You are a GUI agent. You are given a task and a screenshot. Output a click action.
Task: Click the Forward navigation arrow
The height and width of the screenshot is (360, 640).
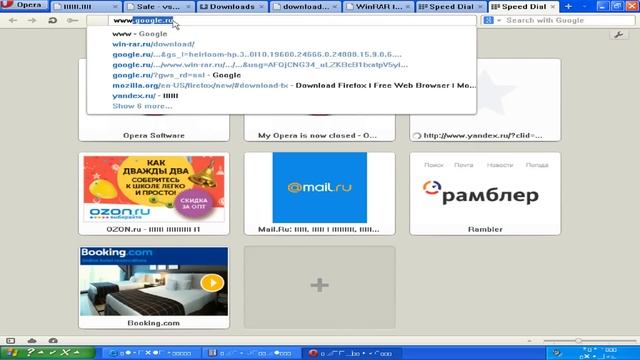(x=32, y=20)
